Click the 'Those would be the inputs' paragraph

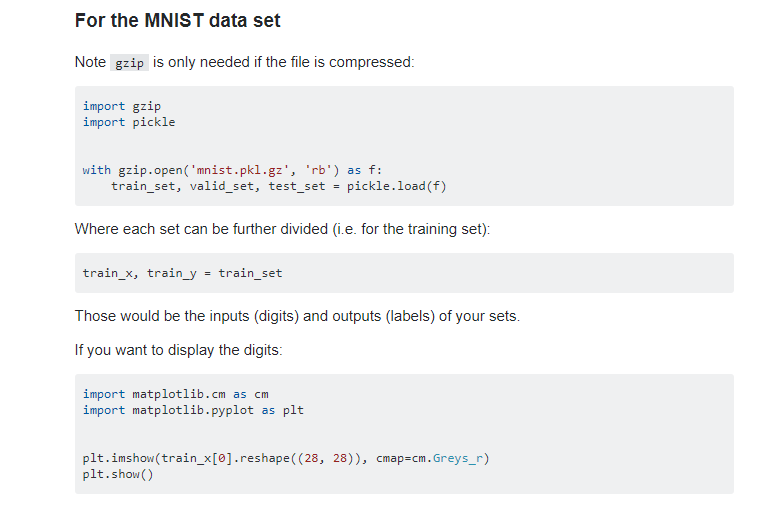pos(297,316)
